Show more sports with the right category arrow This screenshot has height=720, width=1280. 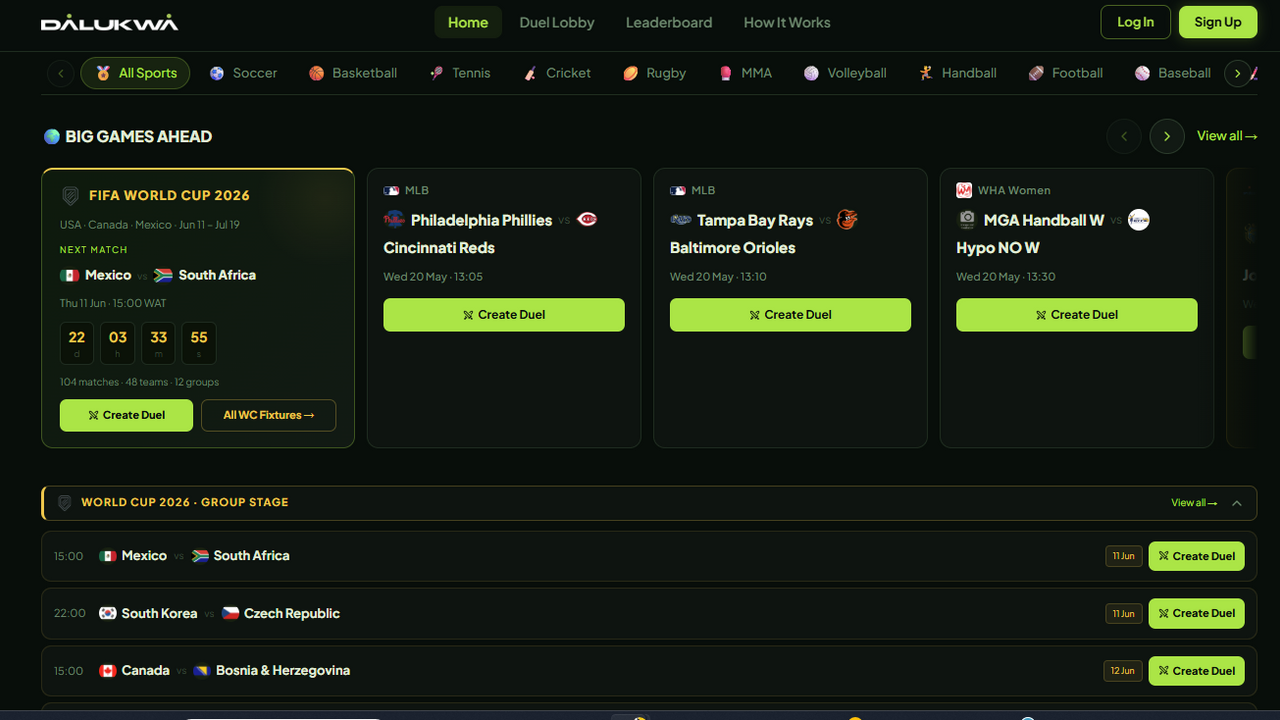click(1238, 73)
